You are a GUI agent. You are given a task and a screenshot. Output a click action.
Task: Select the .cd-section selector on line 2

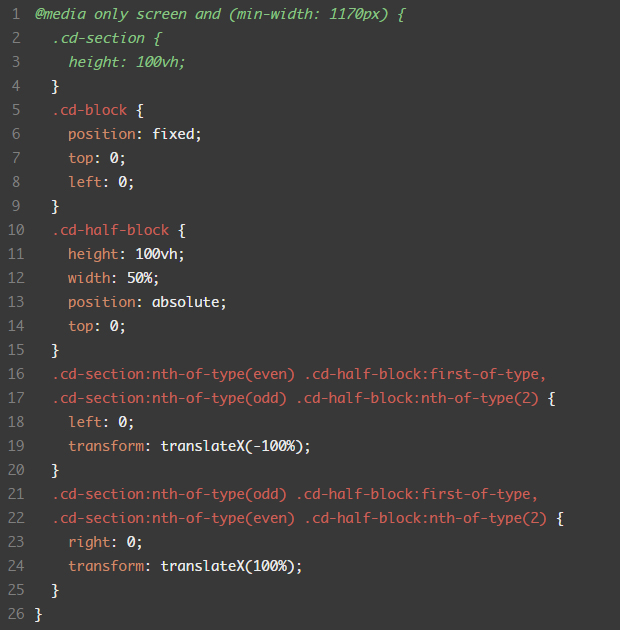(98, 38)
